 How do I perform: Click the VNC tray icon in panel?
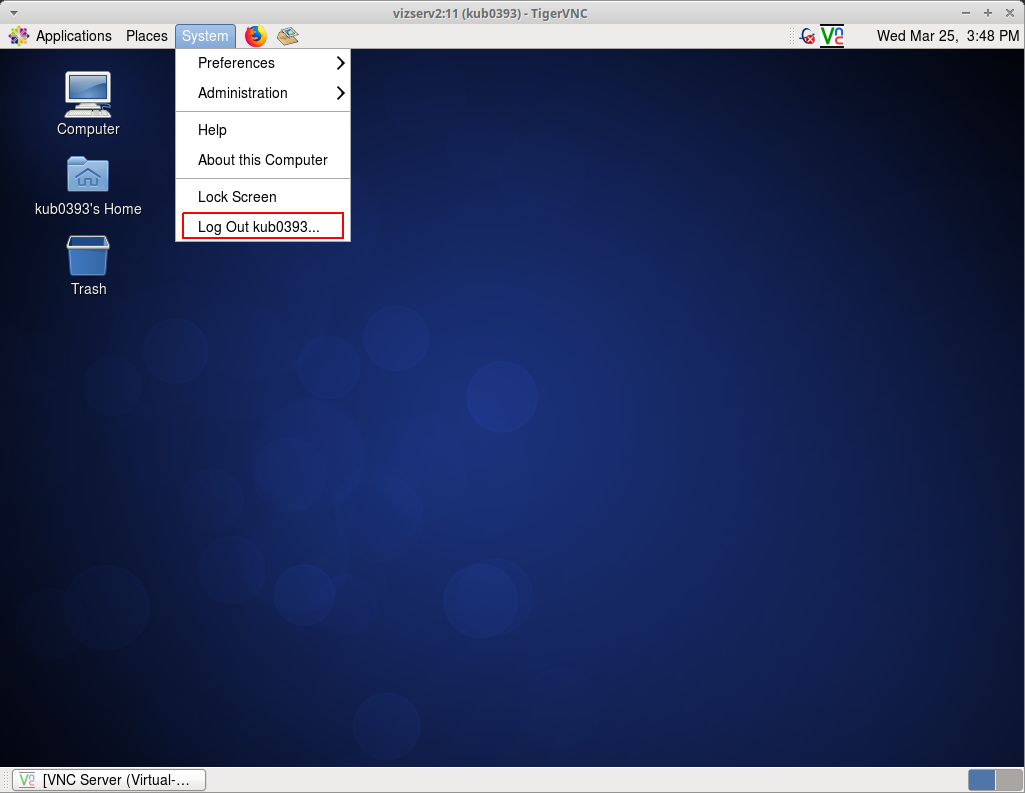(x=832, y=36)
